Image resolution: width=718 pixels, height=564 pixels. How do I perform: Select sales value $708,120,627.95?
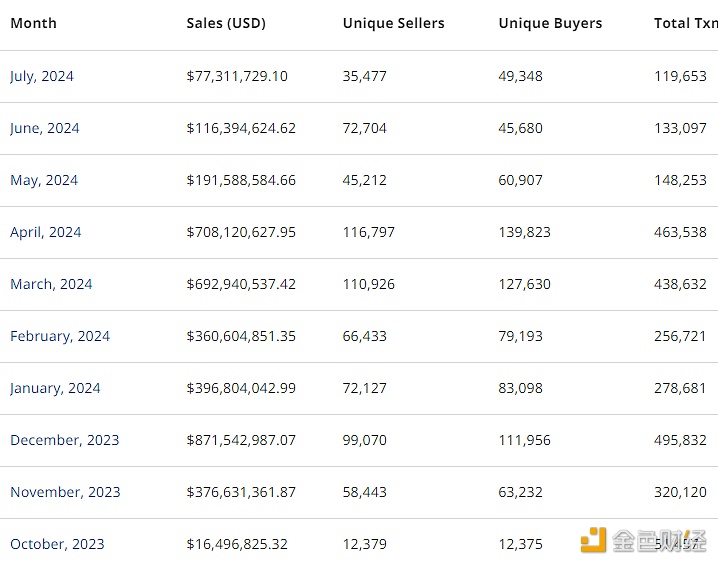(x=241, y=233)
